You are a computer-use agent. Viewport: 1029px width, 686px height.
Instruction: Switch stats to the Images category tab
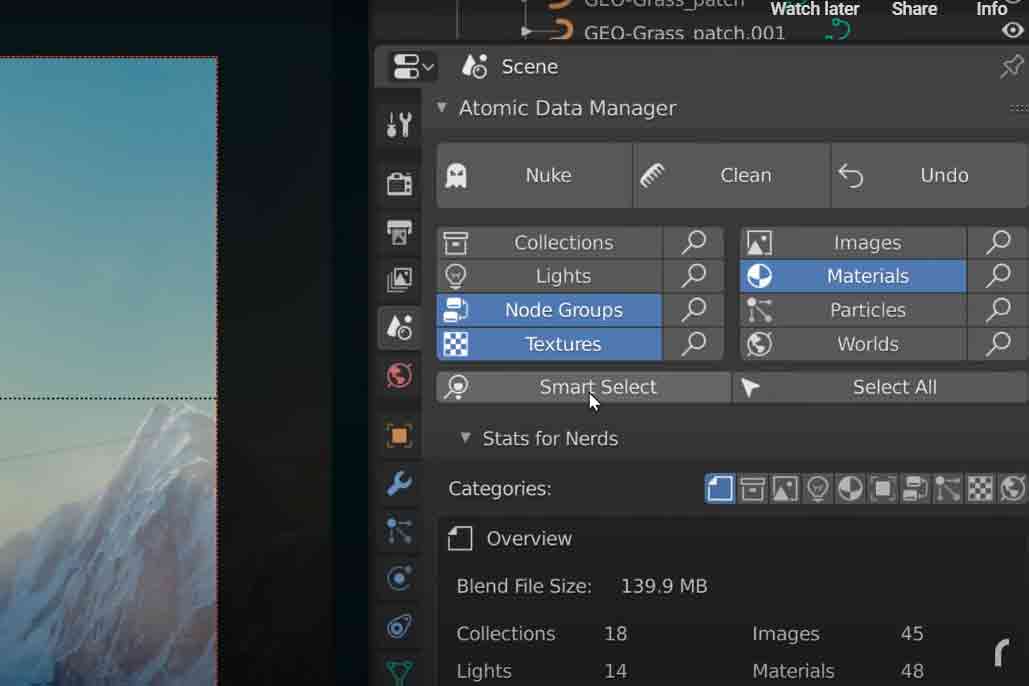[x=785, y=489]
